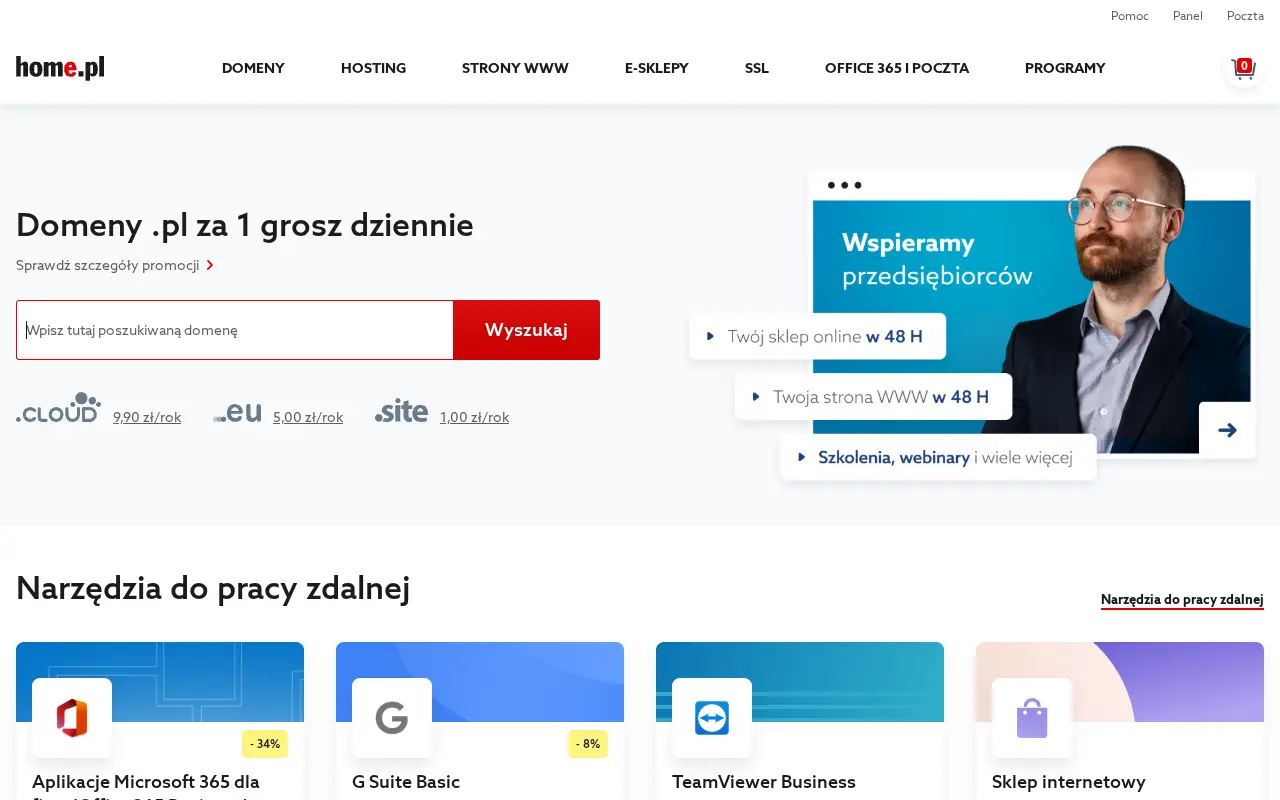The image size is (1280, 800).
Task: Click Twoja strona WWW w 48 H
Action: click(873, 397)
